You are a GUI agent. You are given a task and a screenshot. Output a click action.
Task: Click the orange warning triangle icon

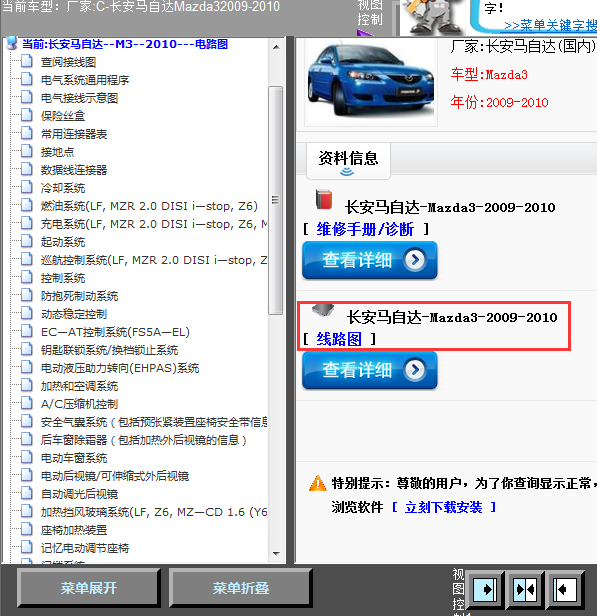(318, 483)
